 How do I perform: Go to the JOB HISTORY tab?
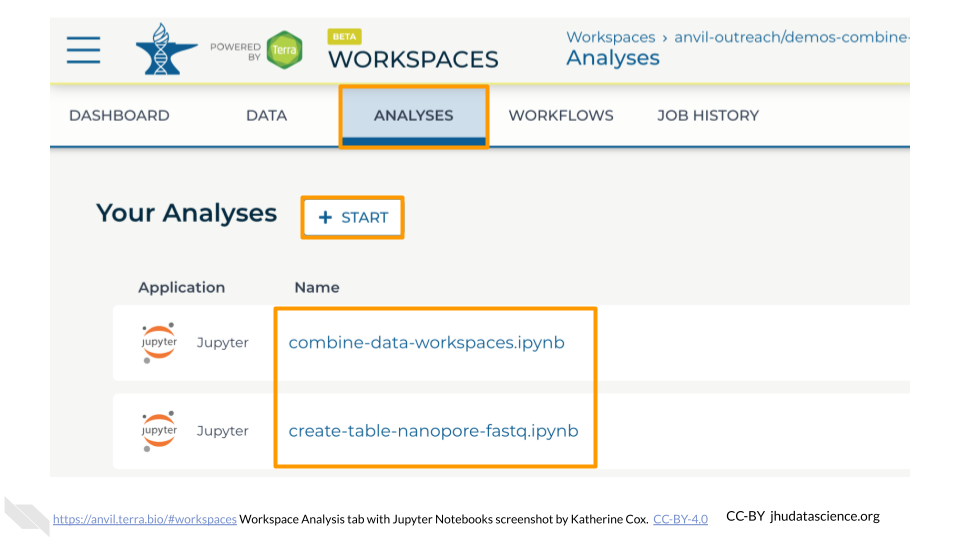[708, 116]
